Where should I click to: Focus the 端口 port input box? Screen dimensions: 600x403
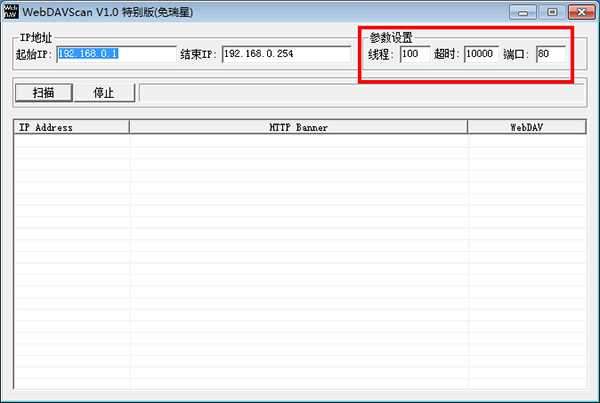point(550,54)
